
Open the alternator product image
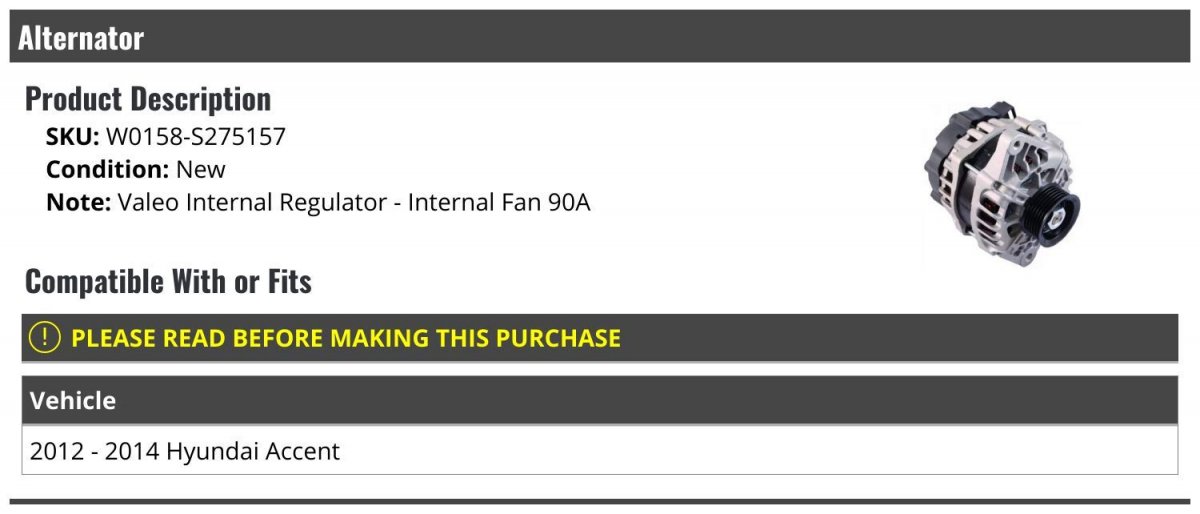pyautogui.click(x=1000, y=187)
